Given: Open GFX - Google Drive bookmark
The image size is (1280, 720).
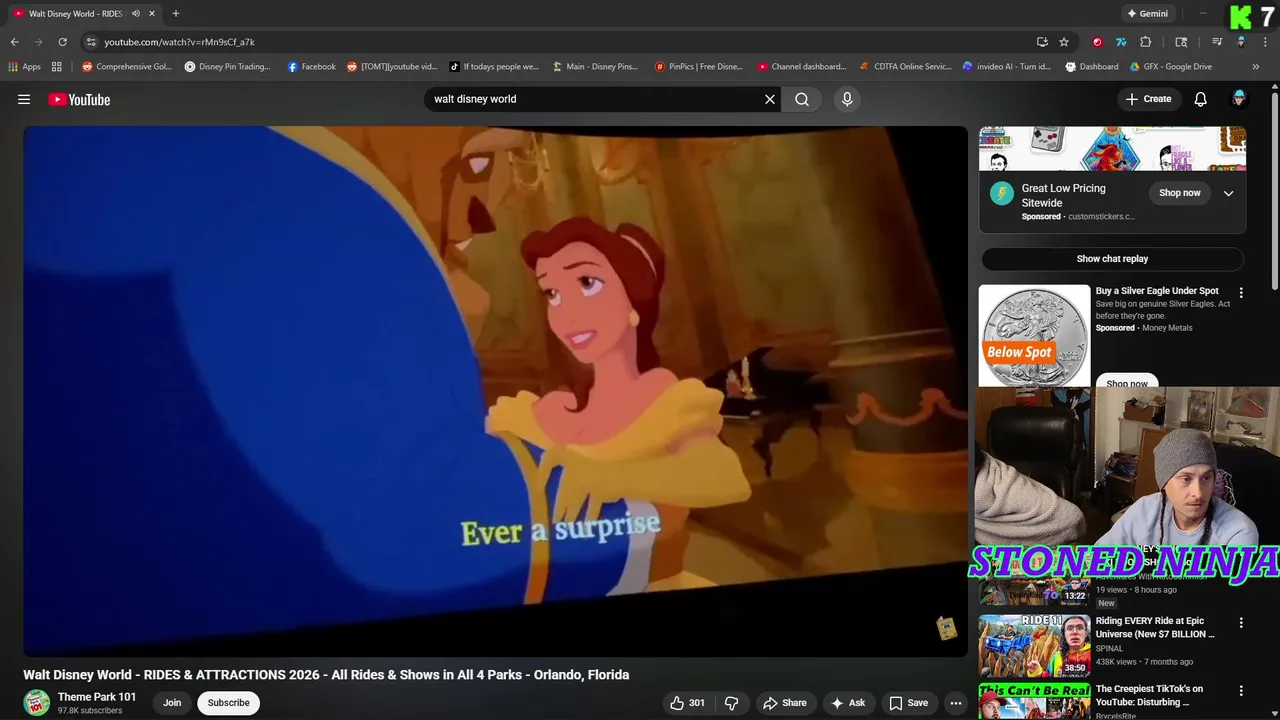Looking at the screenshot, I should click(x=1171, y=67).
